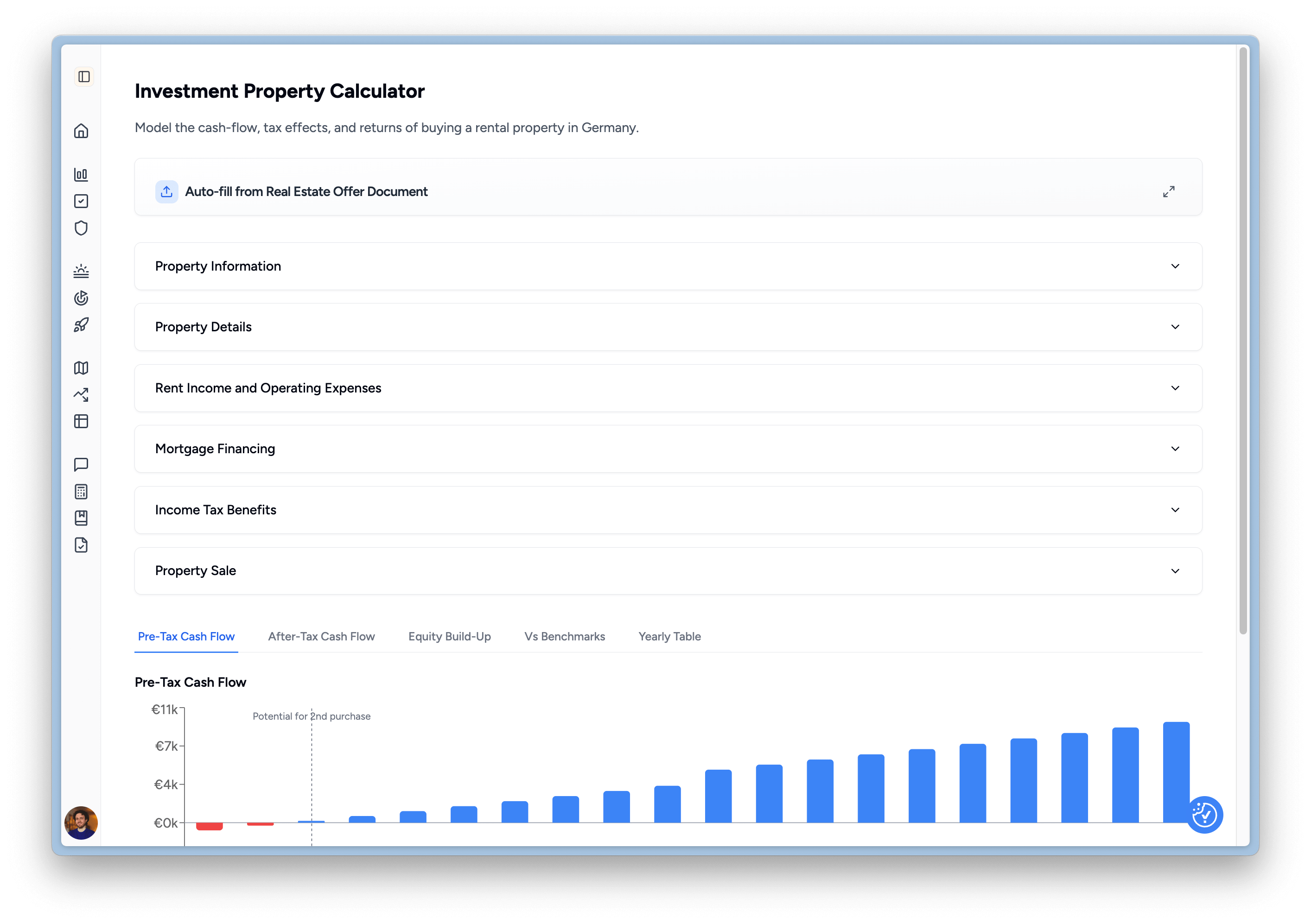Expand Rent Income and Operating Expenses
Image resolution: width=1311 pixels, height=924 pixels.
coord(668,388)
